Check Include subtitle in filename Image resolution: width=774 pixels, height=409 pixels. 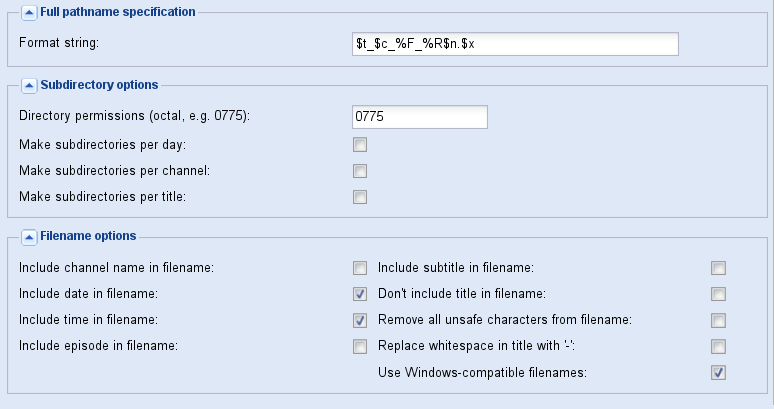(718, 268)
